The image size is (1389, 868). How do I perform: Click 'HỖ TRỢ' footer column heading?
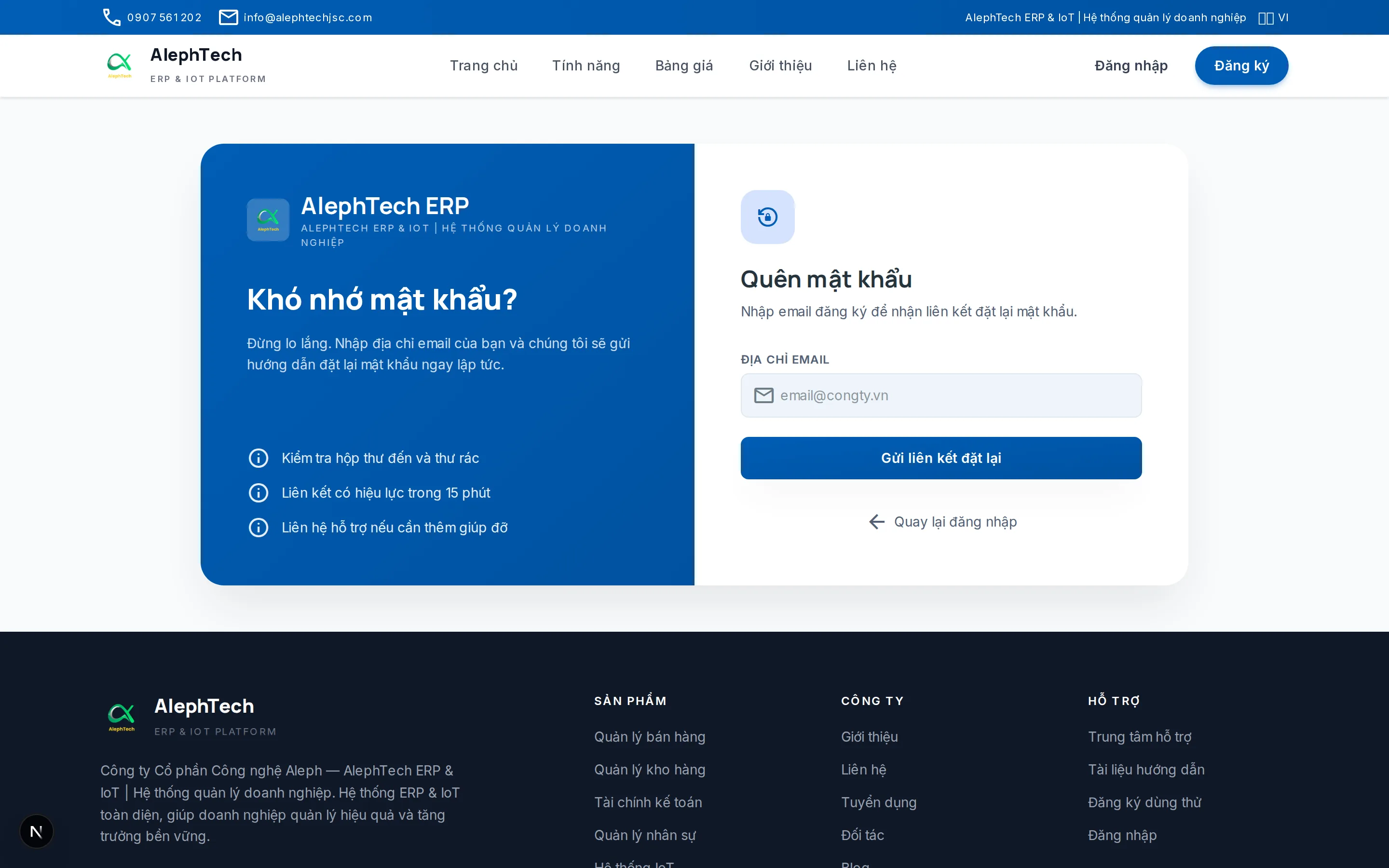click(x=1114, y=701)
